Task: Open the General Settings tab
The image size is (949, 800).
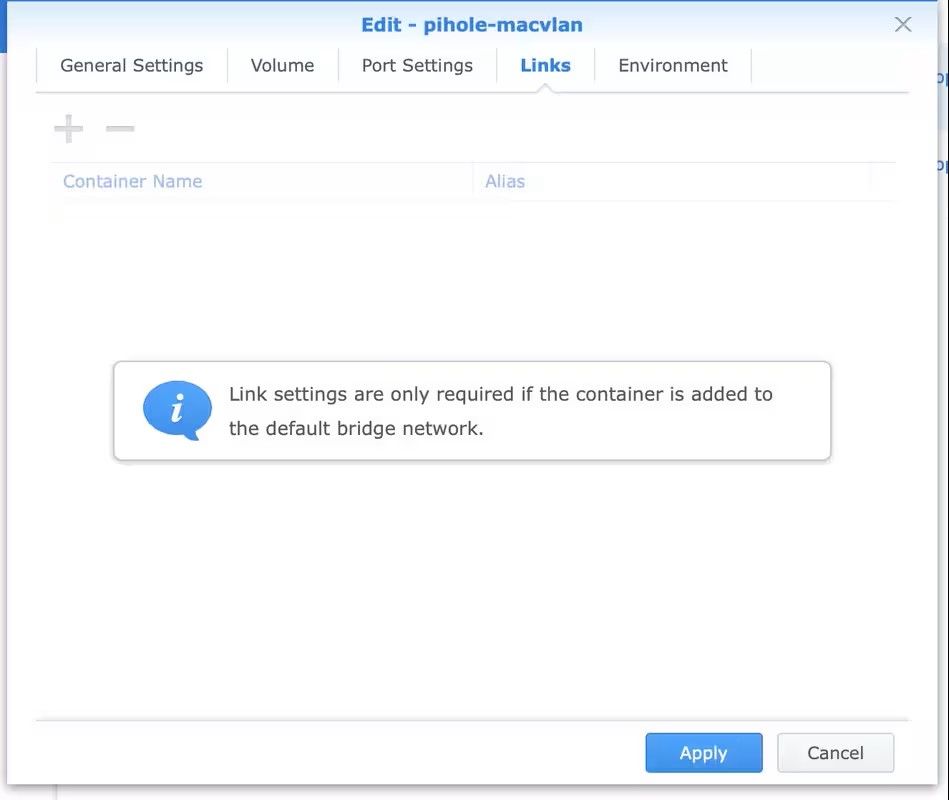Action: click(131, 66)
